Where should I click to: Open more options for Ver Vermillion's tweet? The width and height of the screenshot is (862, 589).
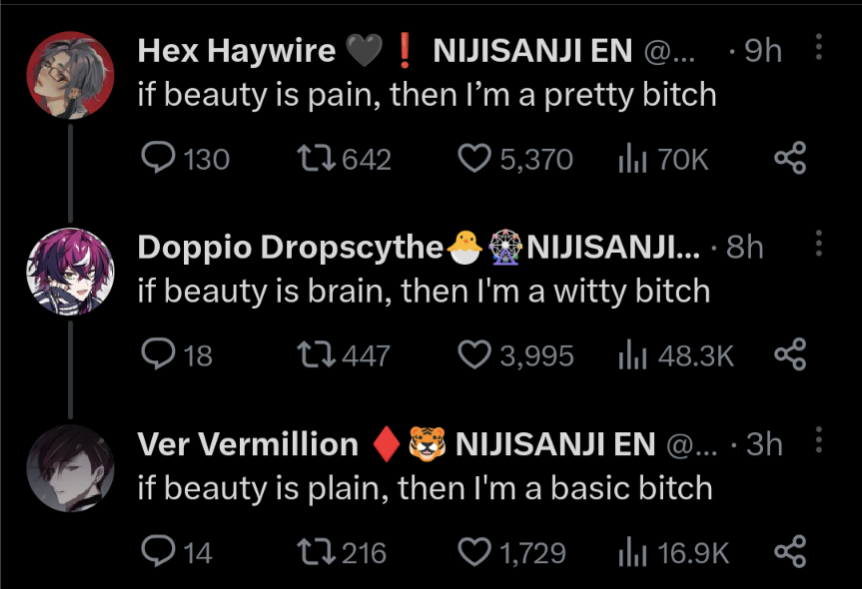click(819, 441)
